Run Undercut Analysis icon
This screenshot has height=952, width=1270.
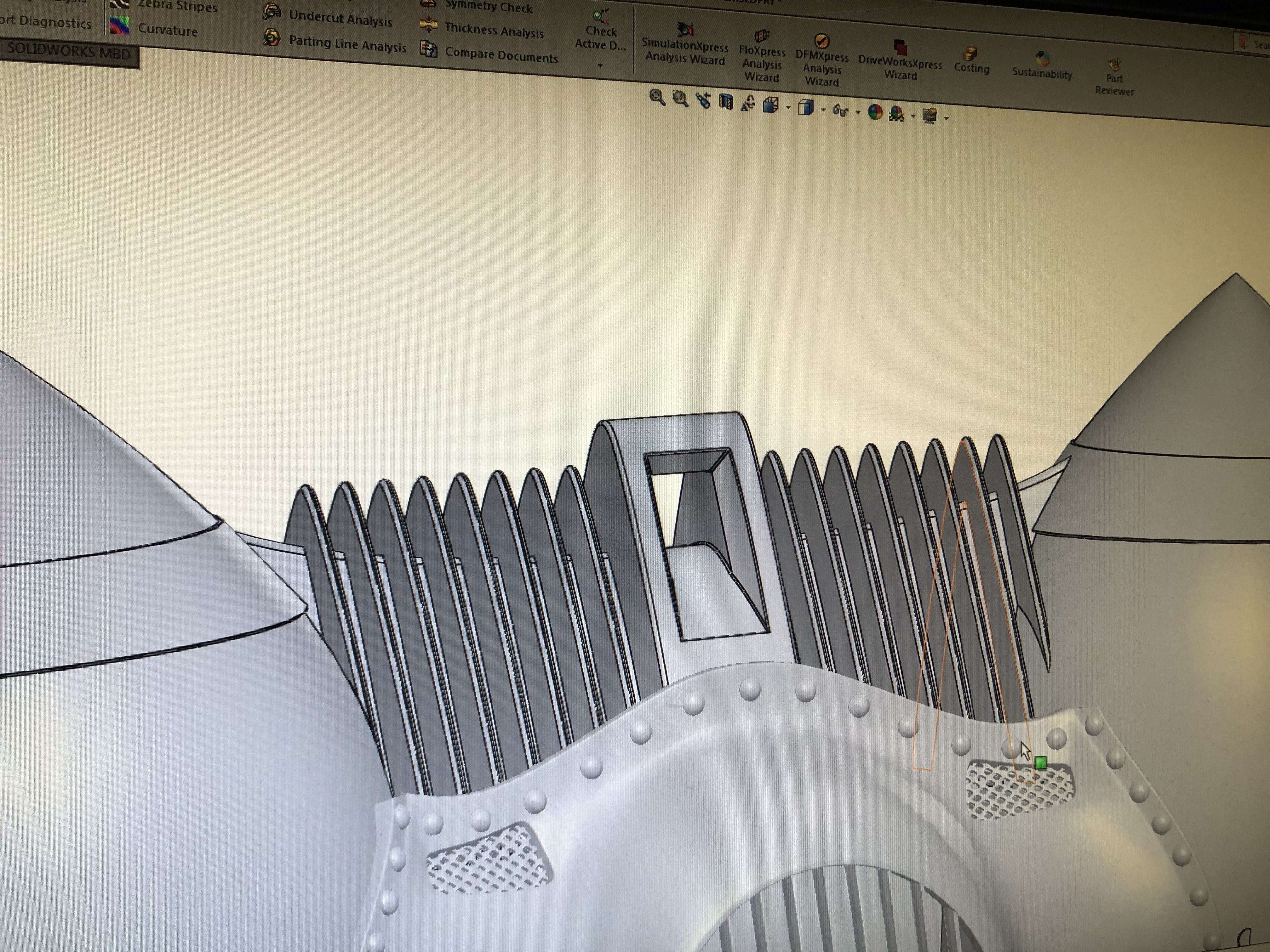[272, 11]
